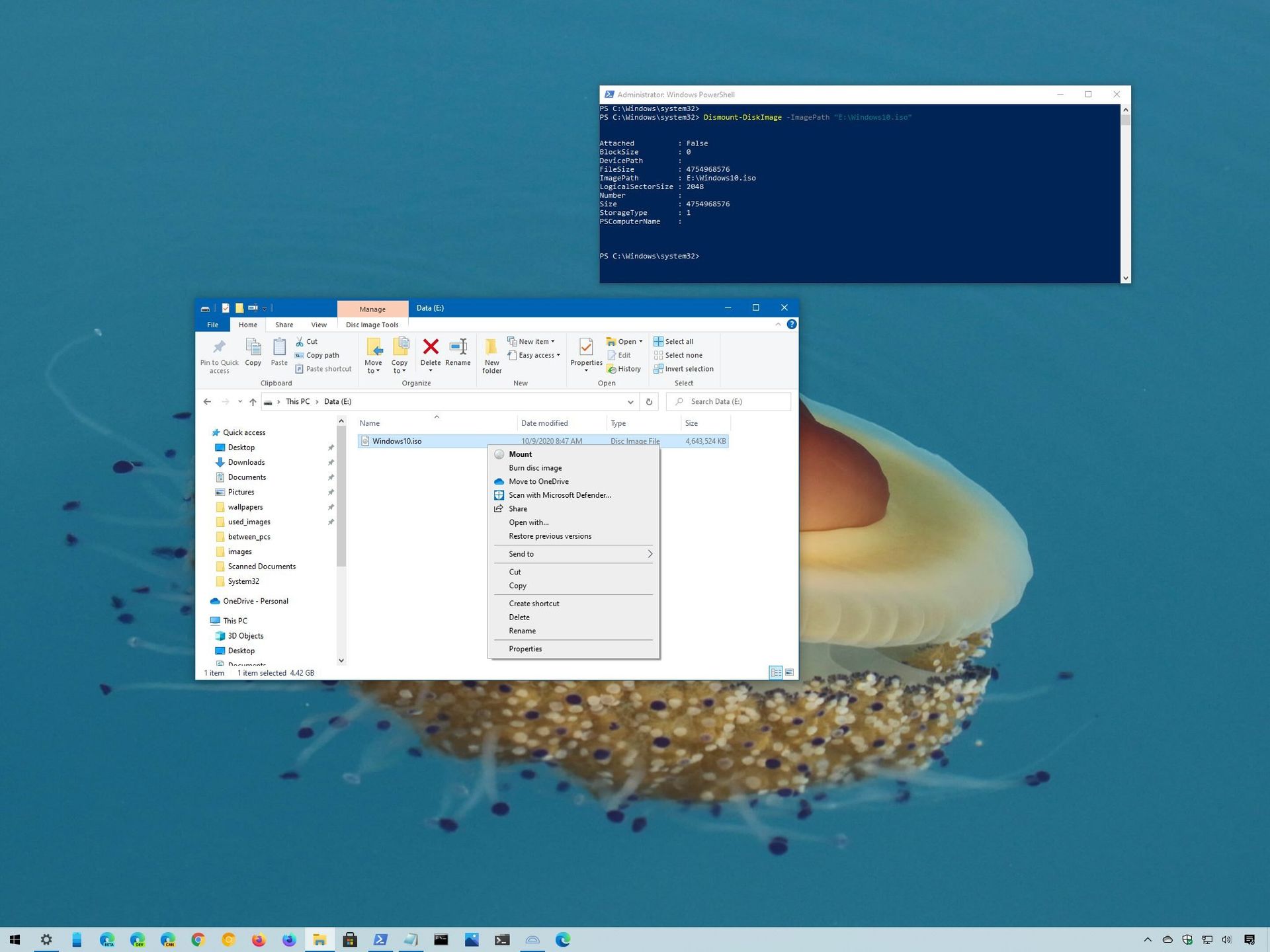
Task: Delete the selected file using the Delete icon
Action: click(430, 350)
